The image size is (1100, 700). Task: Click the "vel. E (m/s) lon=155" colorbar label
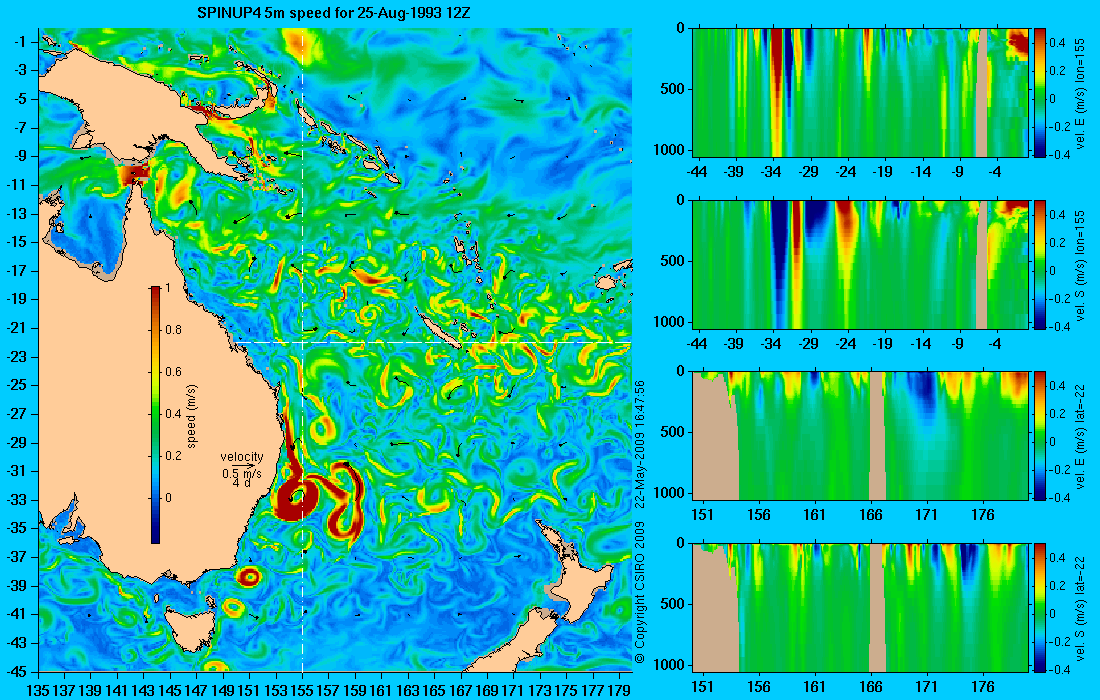pyautogui.click(x=1080, y=94)
